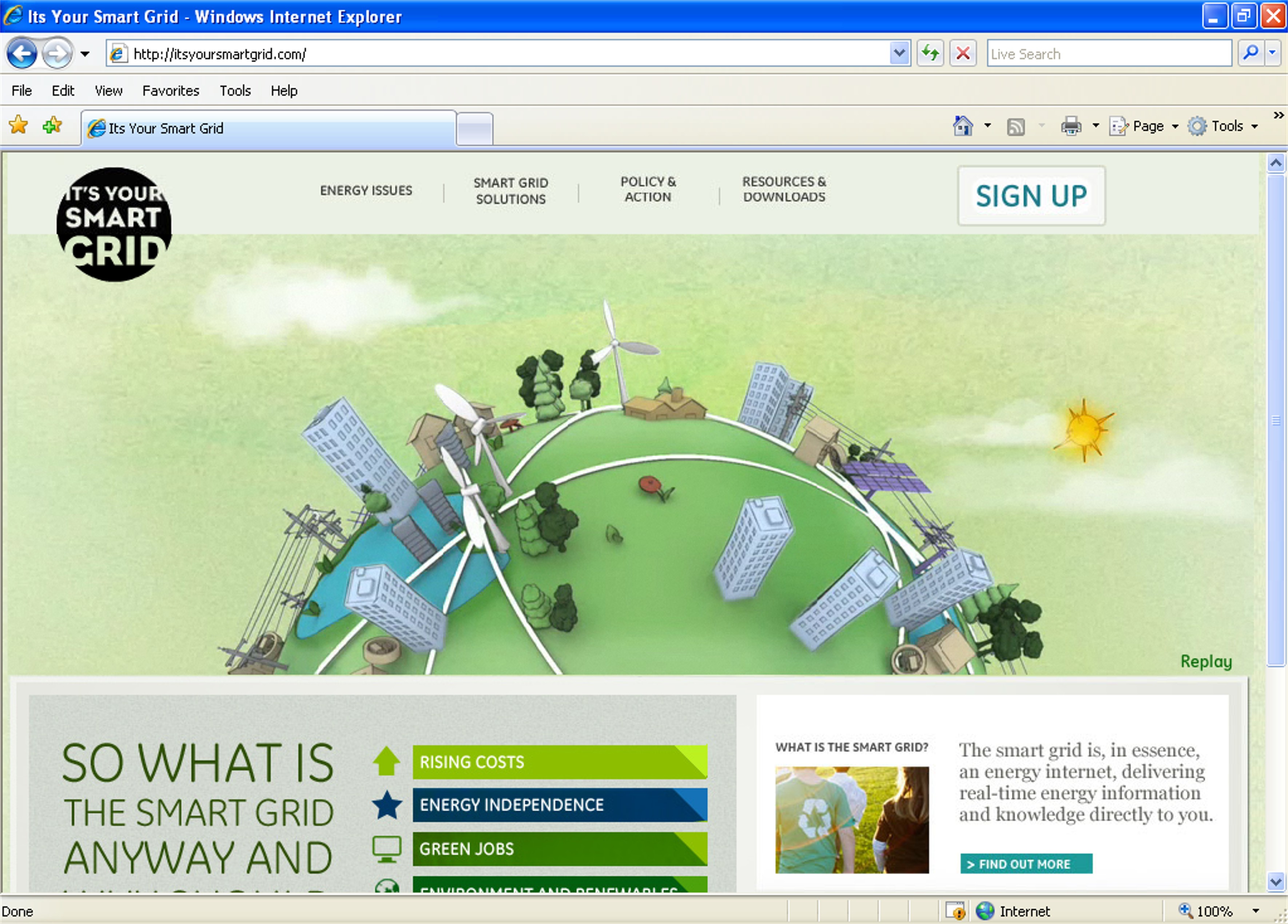Click the Refresh page icon
This screenshot has width=1288, height=924.
pyautogui.click(x=930, y=54)
